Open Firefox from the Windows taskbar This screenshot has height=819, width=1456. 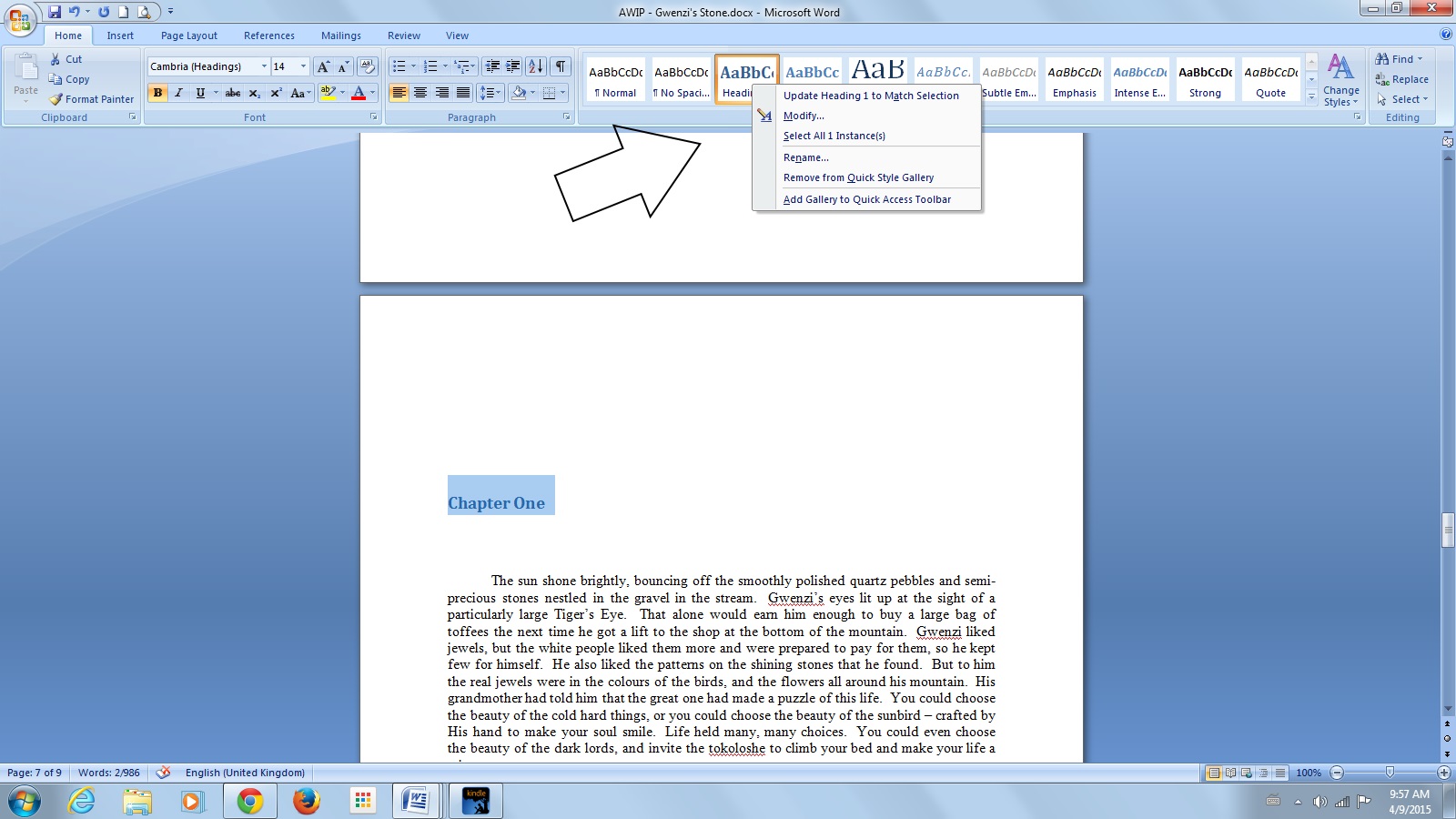tap(306, 801)
